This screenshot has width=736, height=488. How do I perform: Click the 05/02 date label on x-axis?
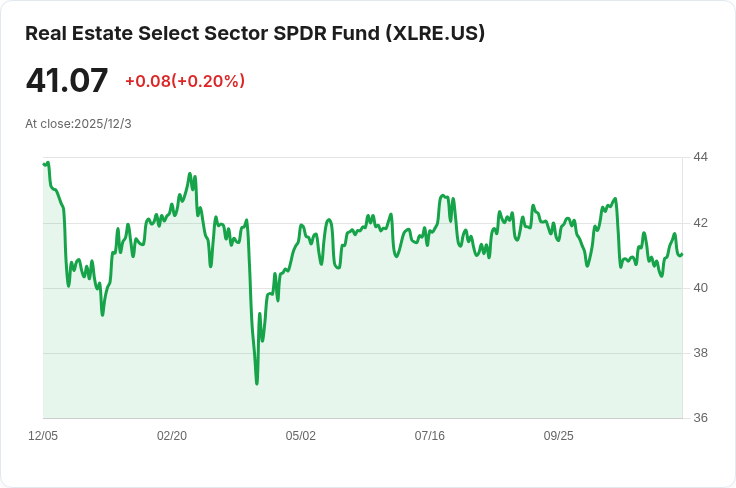click(300, 436)
